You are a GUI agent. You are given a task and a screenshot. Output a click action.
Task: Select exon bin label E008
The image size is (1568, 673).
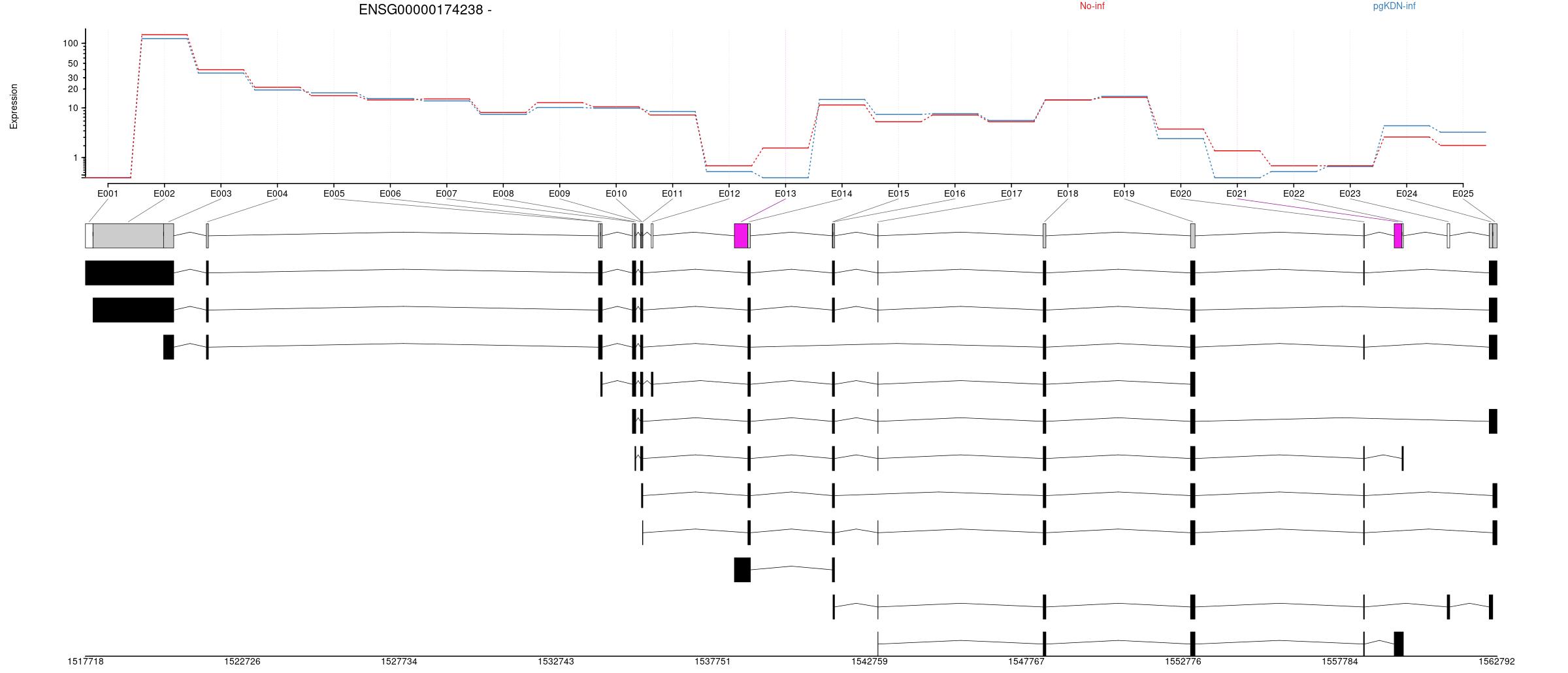coord(503,193)
